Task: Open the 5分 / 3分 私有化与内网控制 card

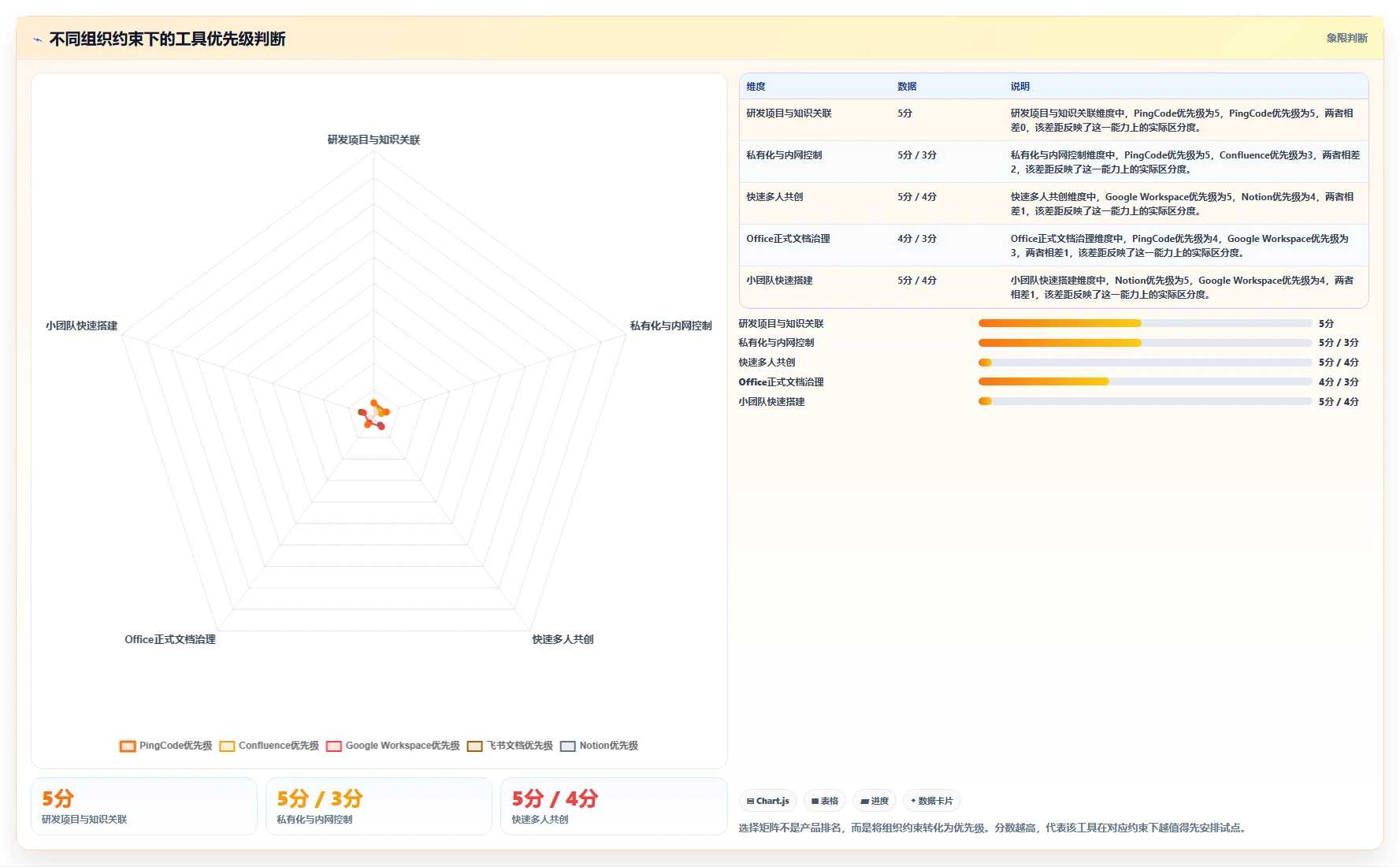Action: click(379, 806)
